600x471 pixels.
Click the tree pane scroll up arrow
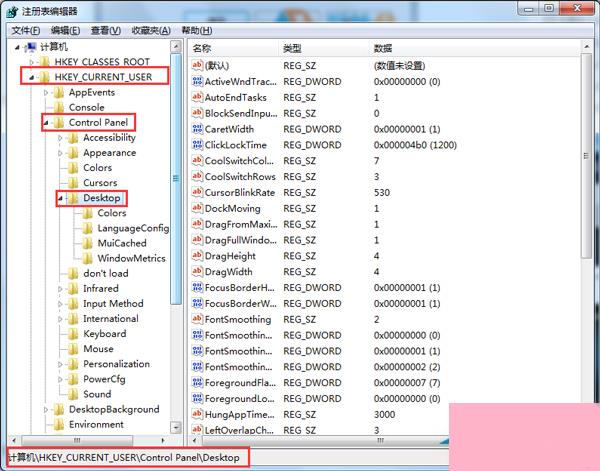[176, 47]
